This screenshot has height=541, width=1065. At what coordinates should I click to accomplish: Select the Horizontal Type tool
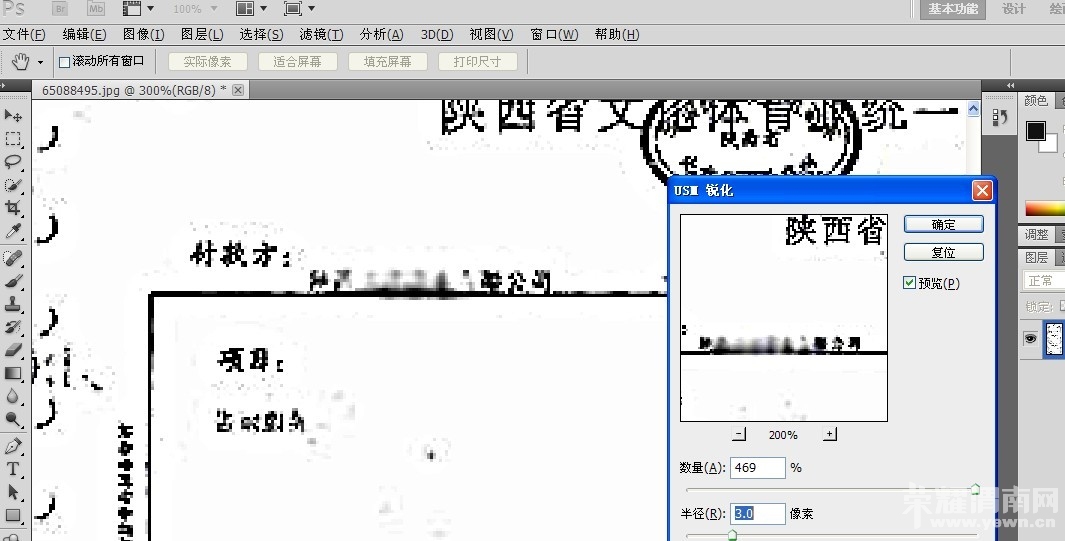pyautogui.click(x=14, y=468)
